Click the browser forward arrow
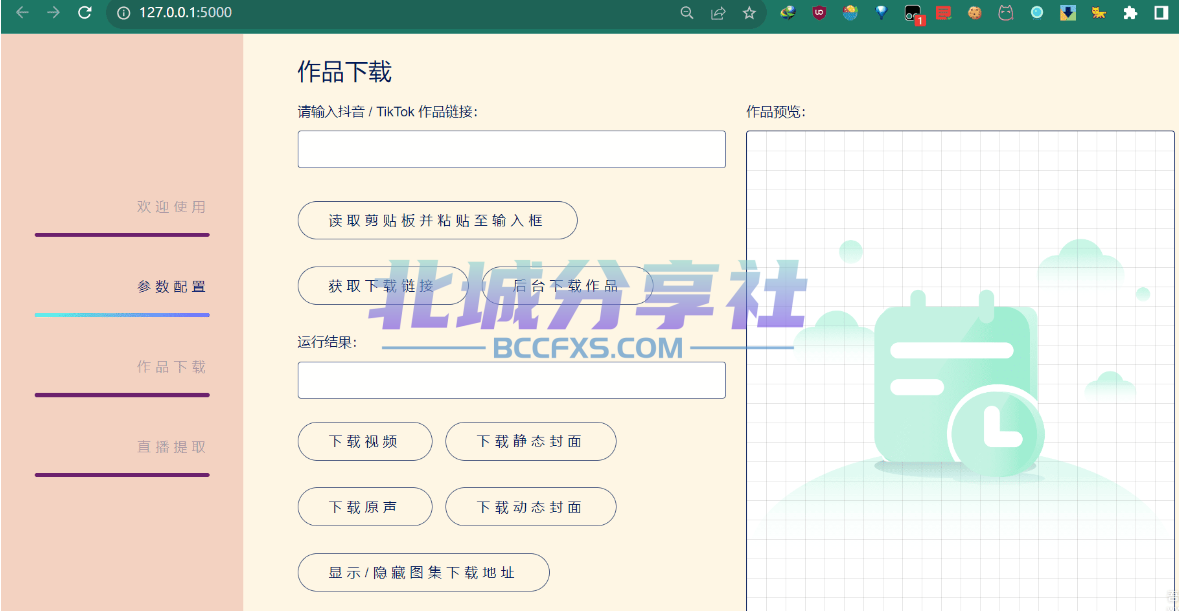This screenshot has width=1179, height=611. (x=53, y=13)
